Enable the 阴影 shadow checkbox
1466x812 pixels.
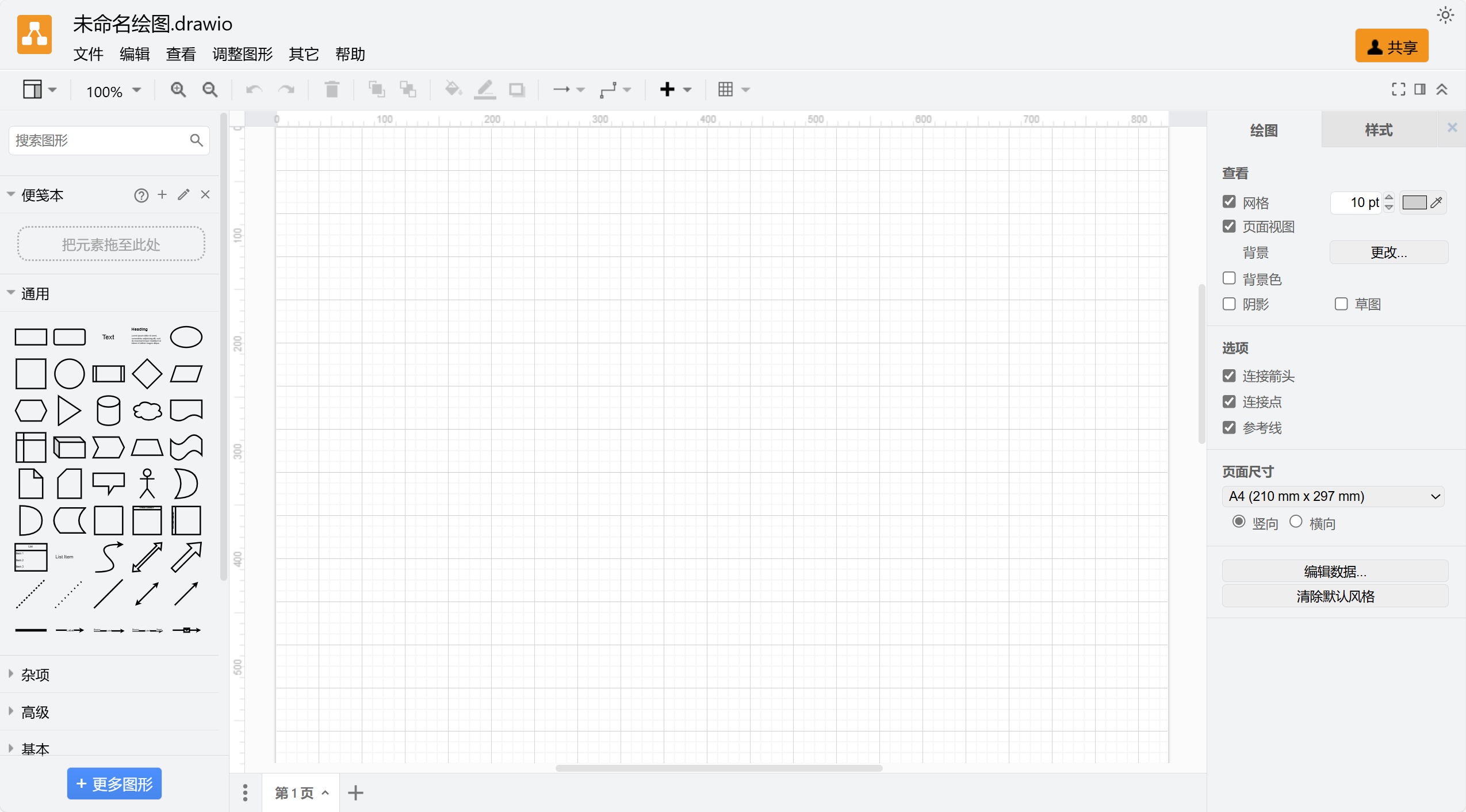click(1229, 304)
